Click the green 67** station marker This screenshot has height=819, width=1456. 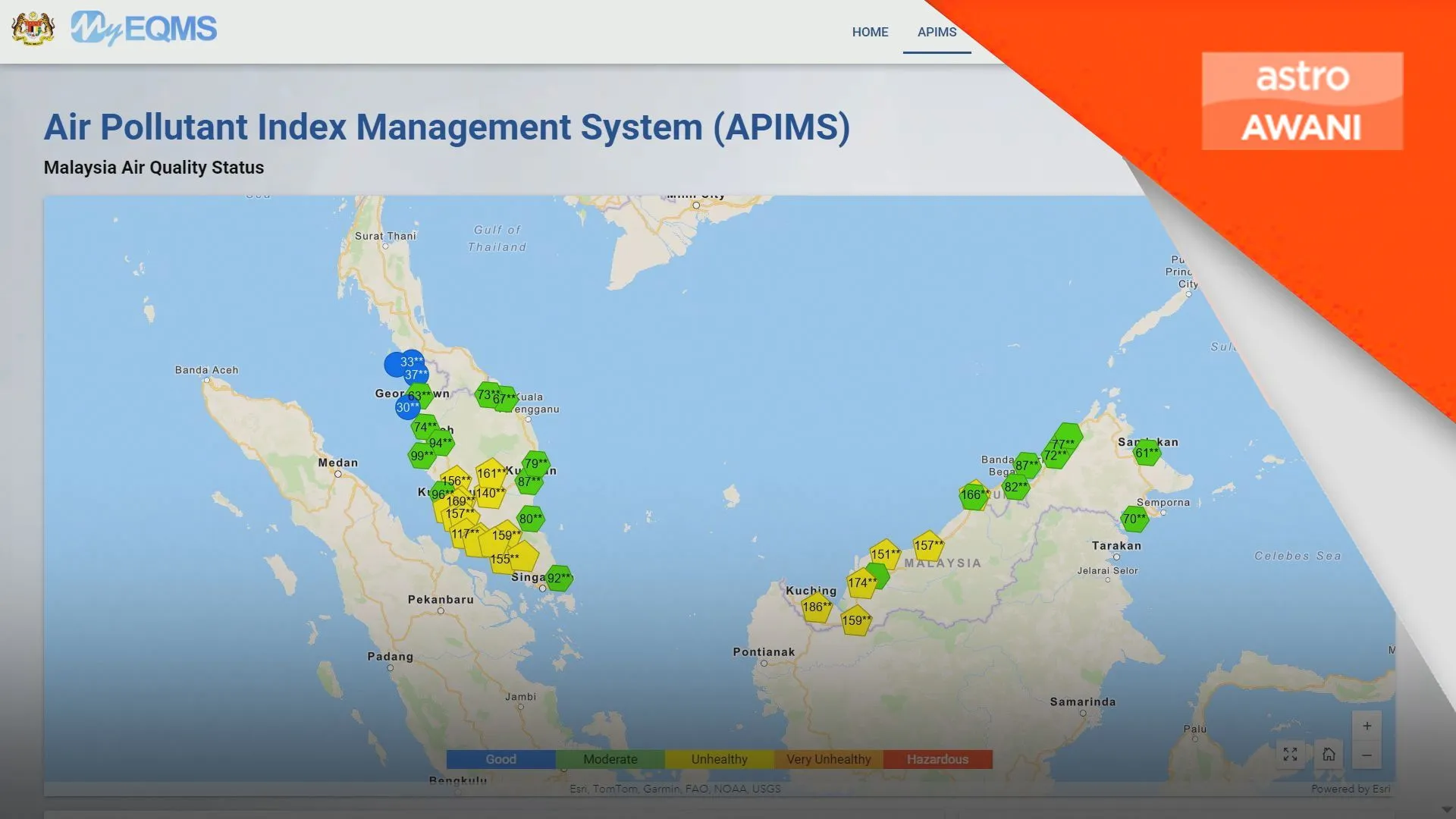pos(505,399)
